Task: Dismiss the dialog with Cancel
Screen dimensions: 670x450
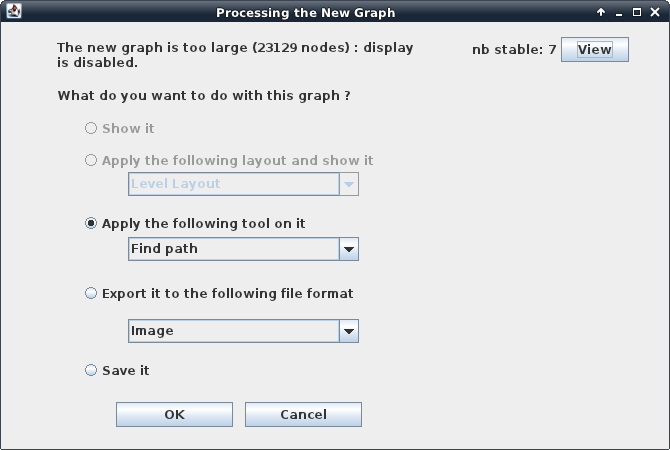Action: (303, 415)
